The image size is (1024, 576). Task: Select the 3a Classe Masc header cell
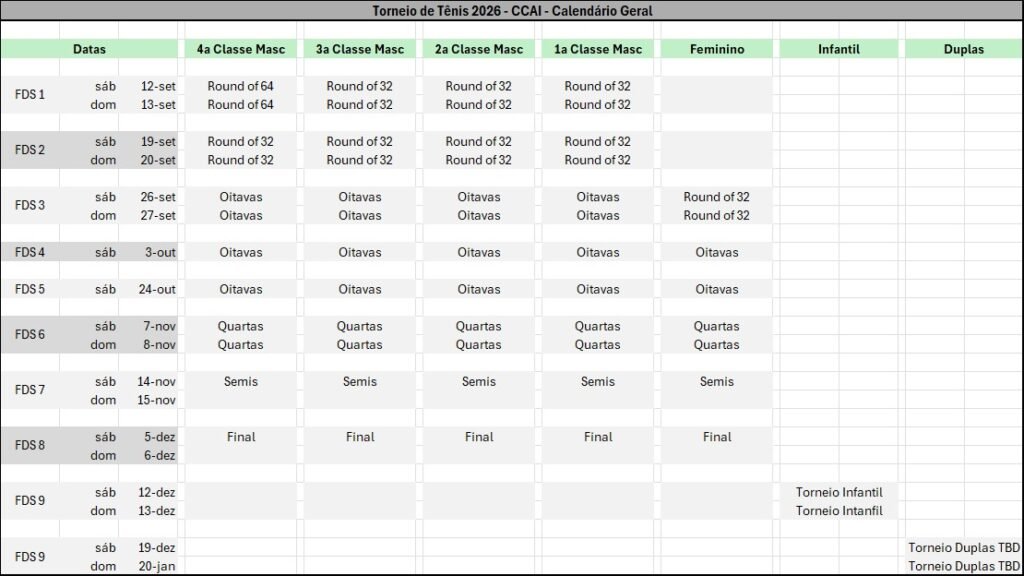pyautogui.click(x=360, y=49)
